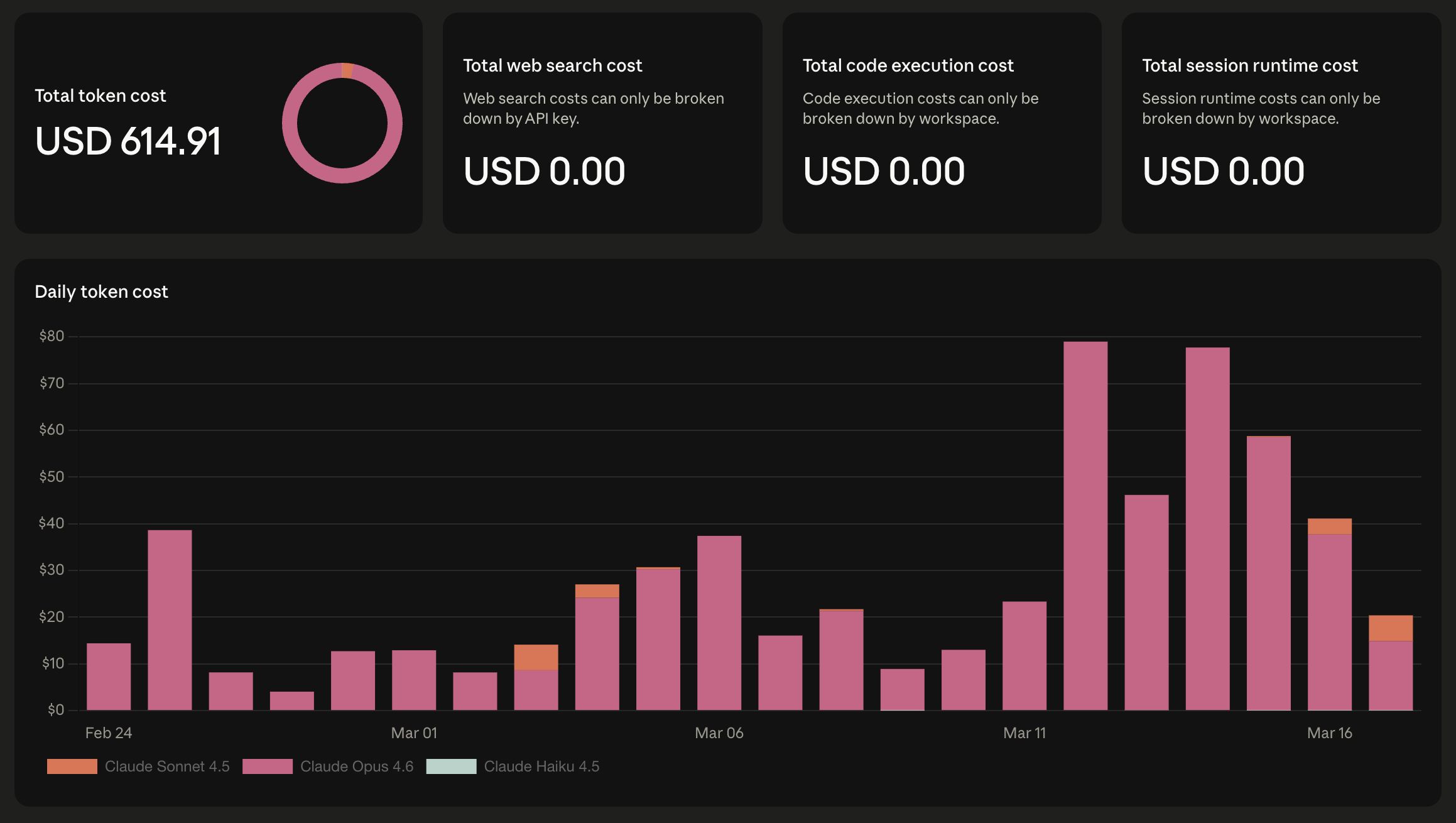The width and height of the screenshot is (1456, 823).
Task: Click the $80 axis label on the chart
Action: pos(52,335)
